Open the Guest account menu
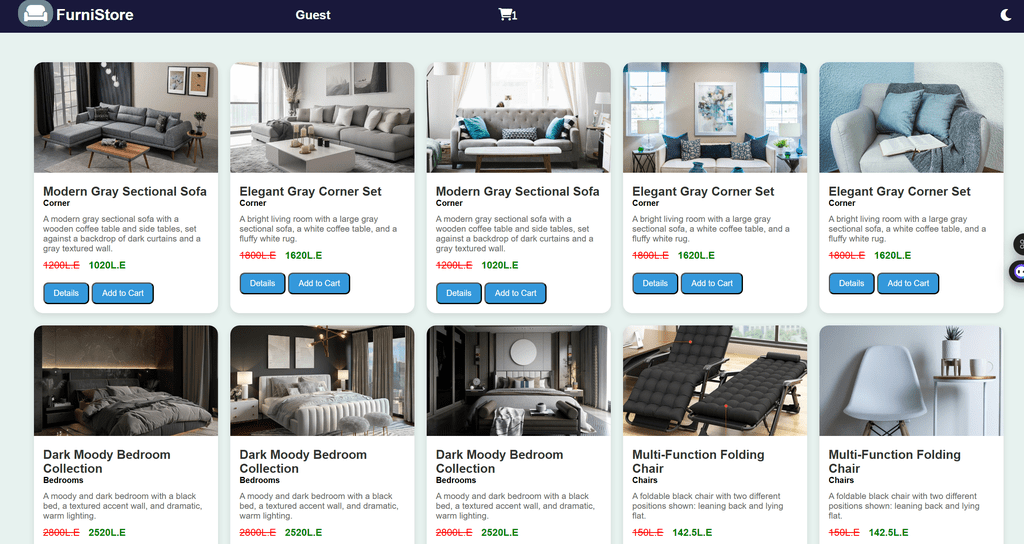 [313, 14]
